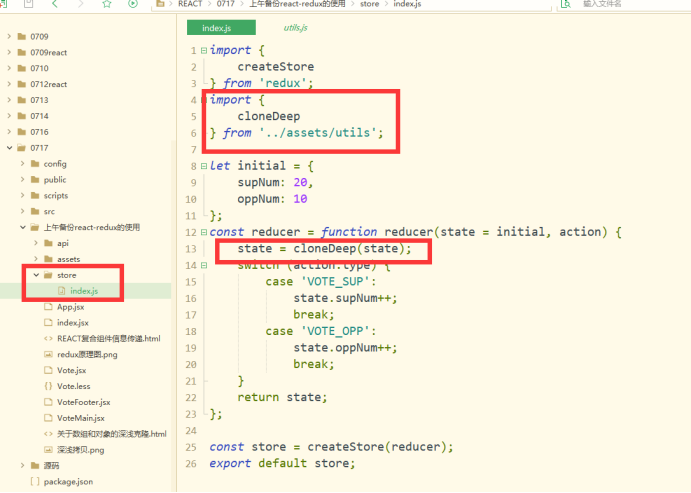Viewport: 691px width, 493px height.
Task: Go forward with the right arrow toolbar icon
Action: (x=81, y=4)
